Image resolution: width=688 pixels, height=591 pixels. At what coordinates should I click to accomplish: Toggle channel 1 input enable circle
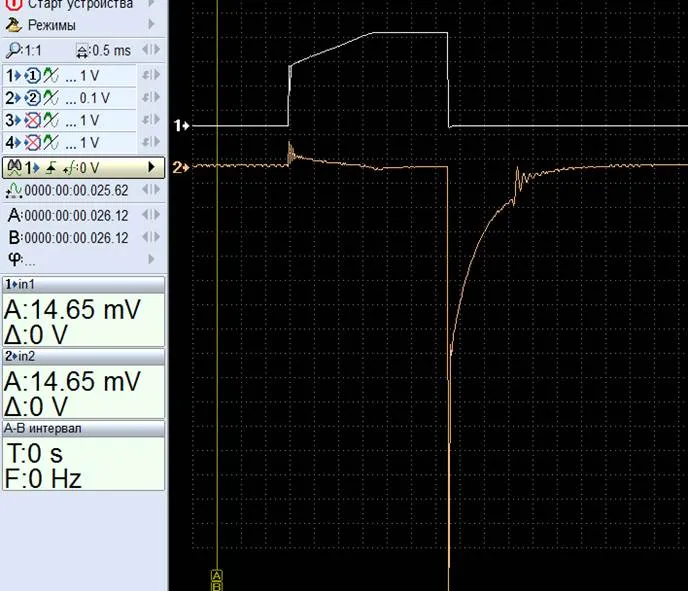point(31,76)
